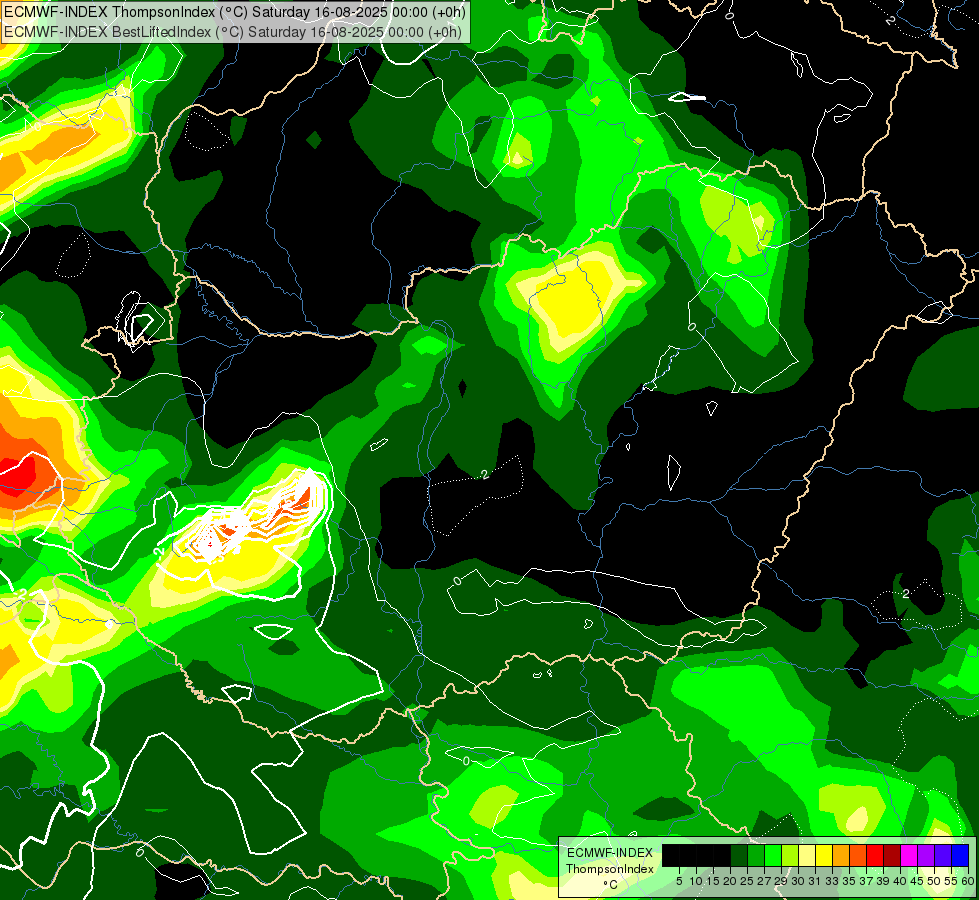Select the medium green 25–27 legend swatch
The width and height of the screenshot is (979, 900).
pyautogui.click(x=756, y=855)
